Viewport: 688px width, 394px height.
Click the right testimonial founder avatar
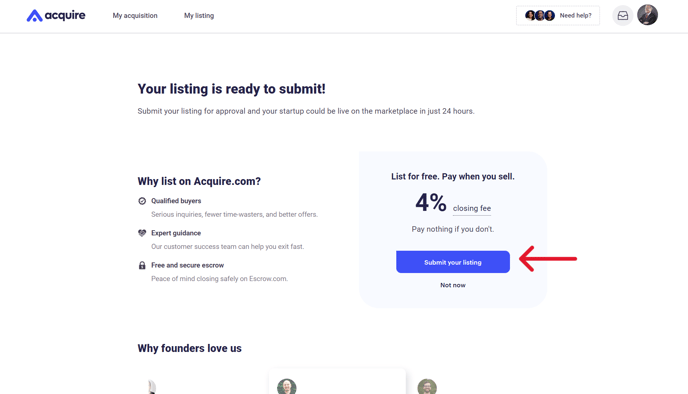click(427, 387)
